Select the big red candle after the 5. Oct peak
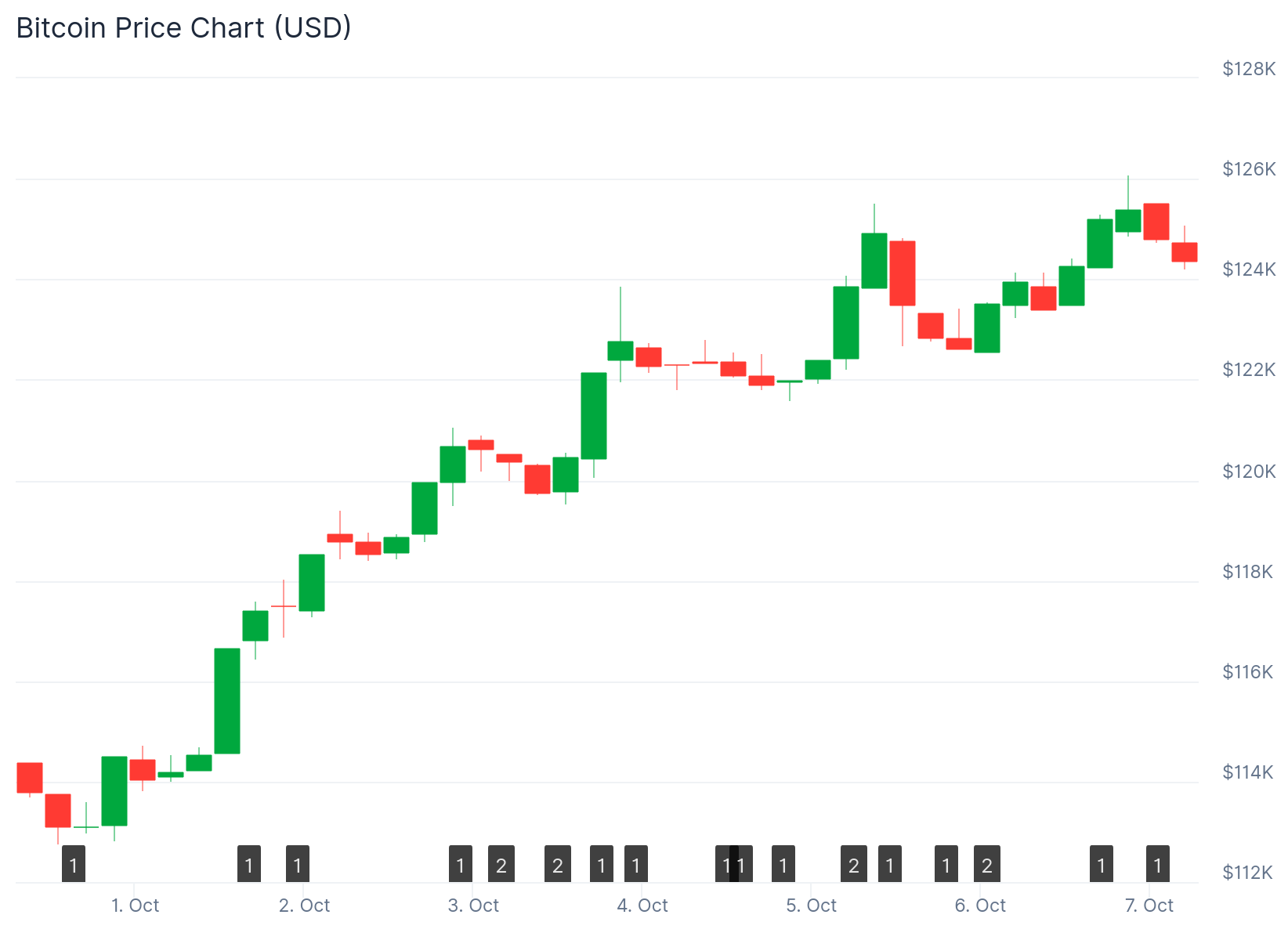The image size is (1288, 940). 903,273
